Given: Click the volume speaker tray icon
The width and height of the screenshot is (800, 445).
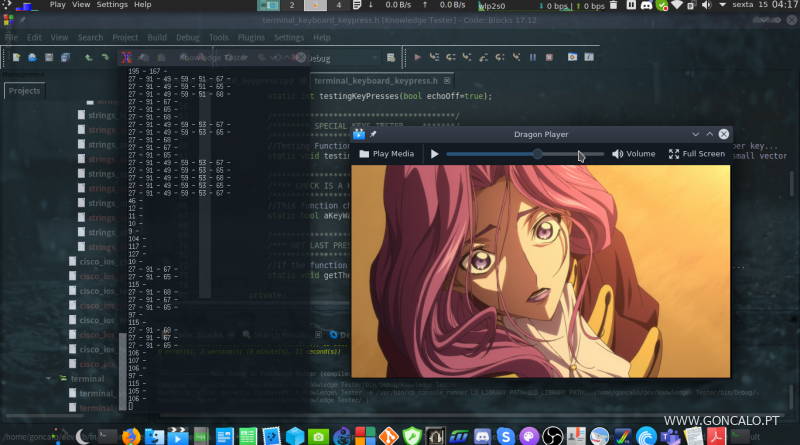Looking at the screenshot, I should pos(707,5).
